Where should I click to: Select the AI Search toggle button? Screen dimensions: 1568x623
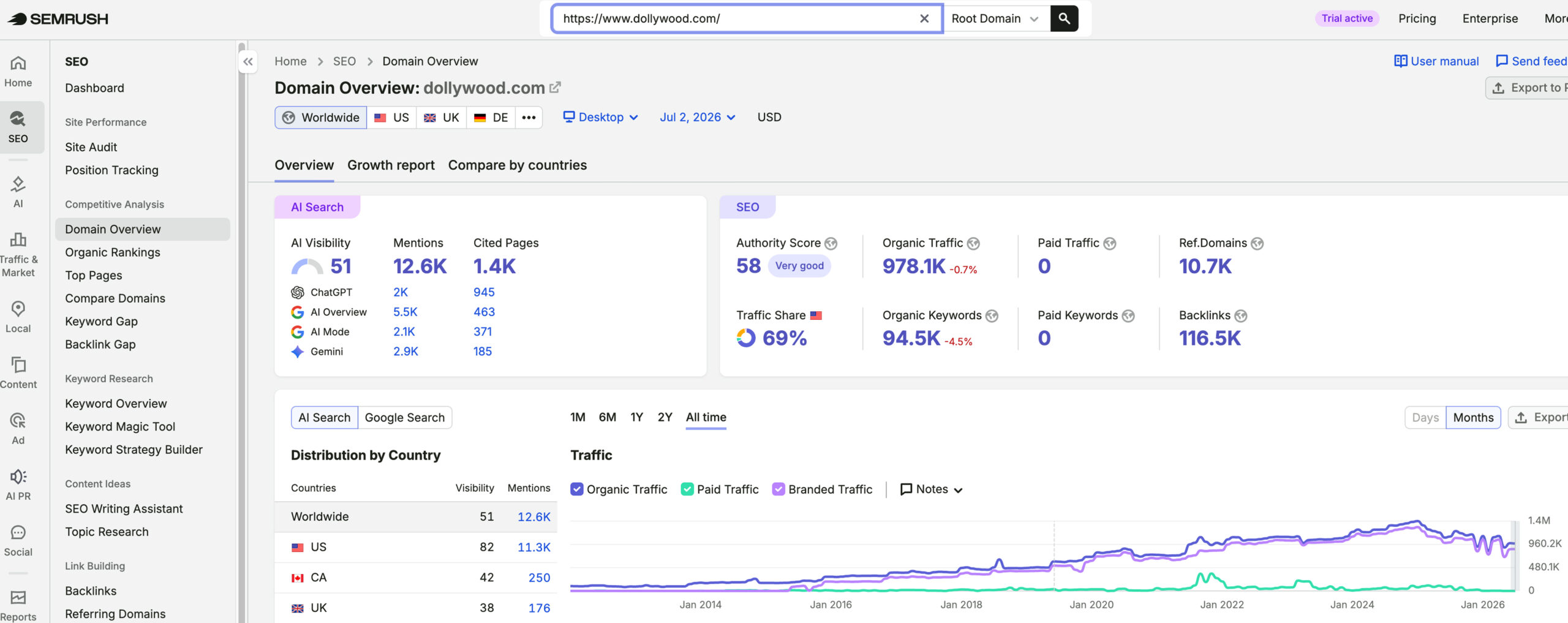[325, 417]
